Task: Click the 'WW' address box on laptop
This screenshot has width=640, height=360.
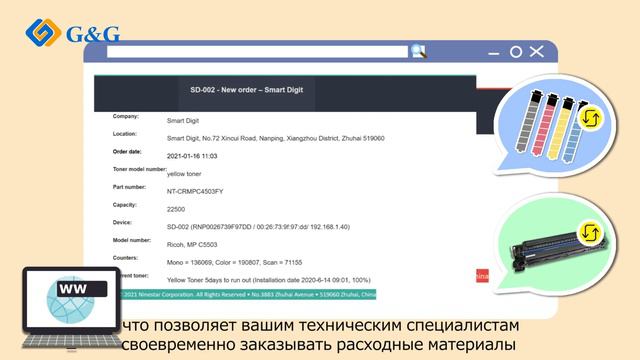Action: (x=82, y=289)
